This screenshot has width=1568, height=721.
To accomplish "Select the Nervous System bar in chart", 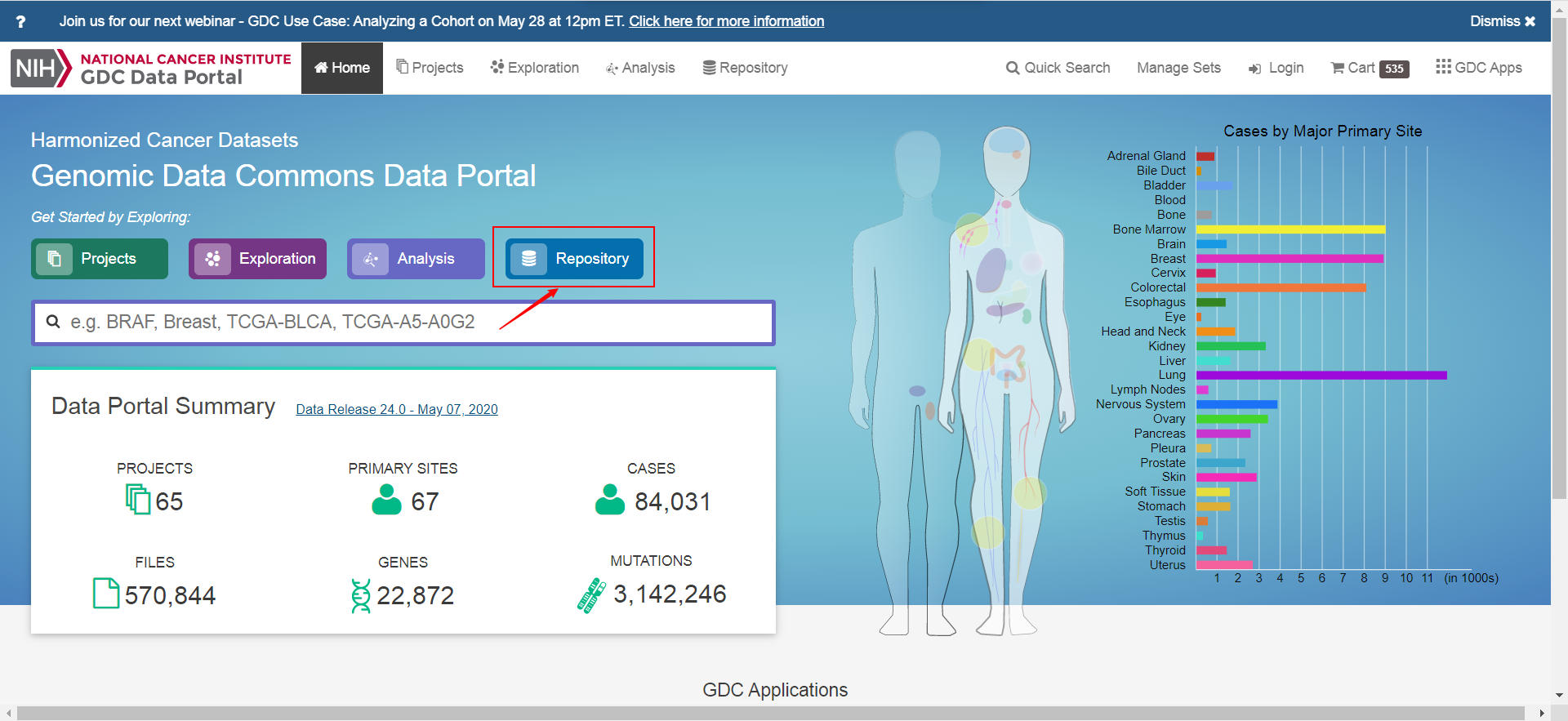I will (x=1236, y=405).
